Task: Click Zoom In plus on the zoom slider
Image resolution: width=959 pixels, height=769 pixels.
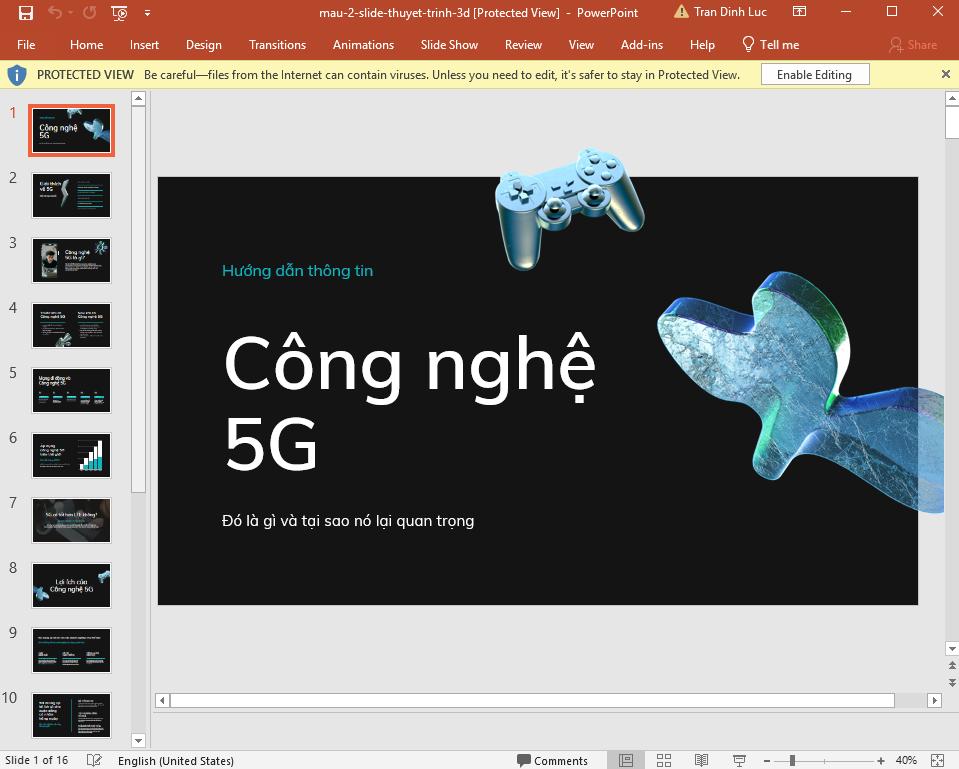Action: [881, 760]
